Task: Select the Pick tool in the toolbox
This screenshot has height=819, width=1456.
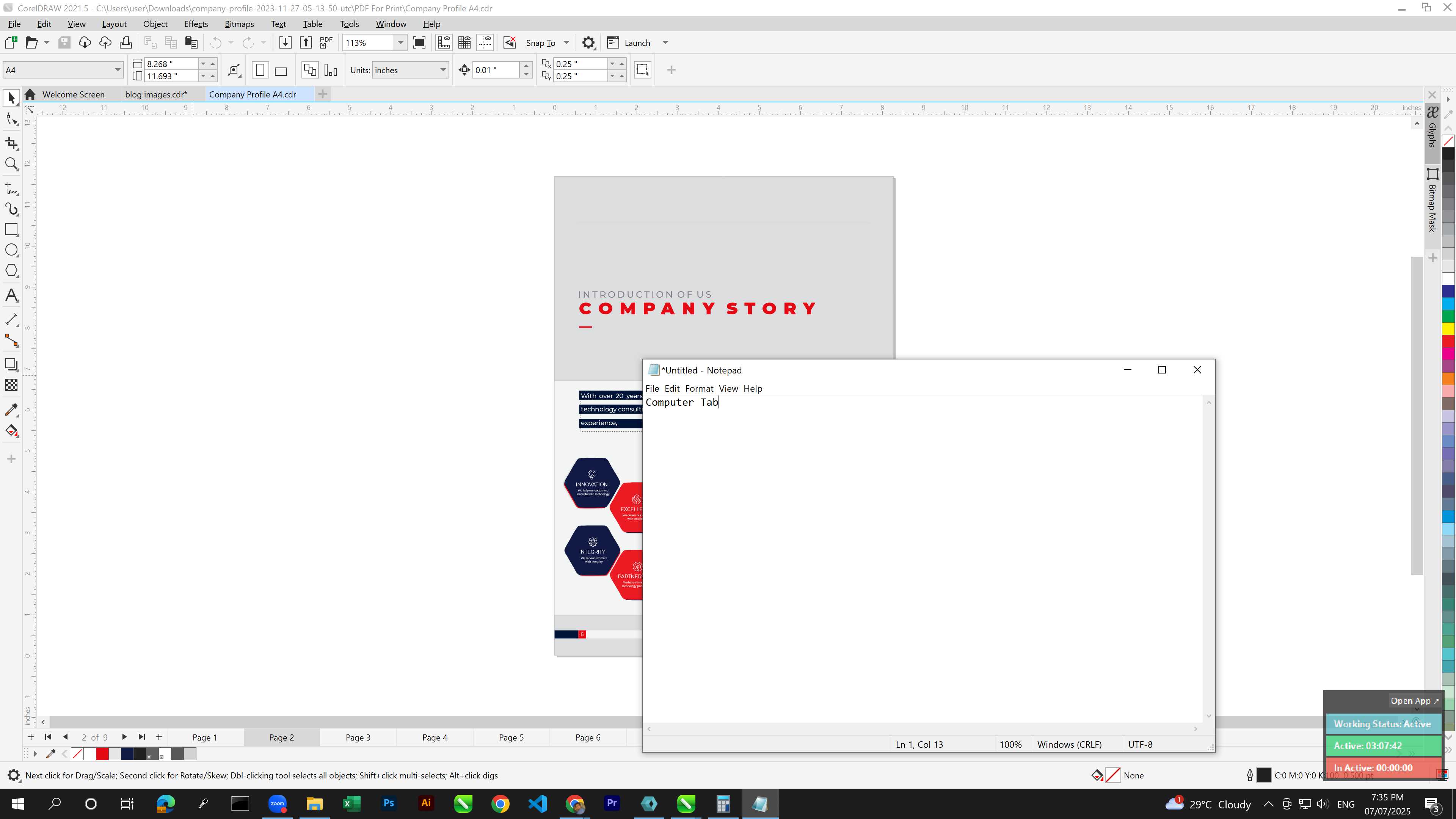Action: [11, 98]
